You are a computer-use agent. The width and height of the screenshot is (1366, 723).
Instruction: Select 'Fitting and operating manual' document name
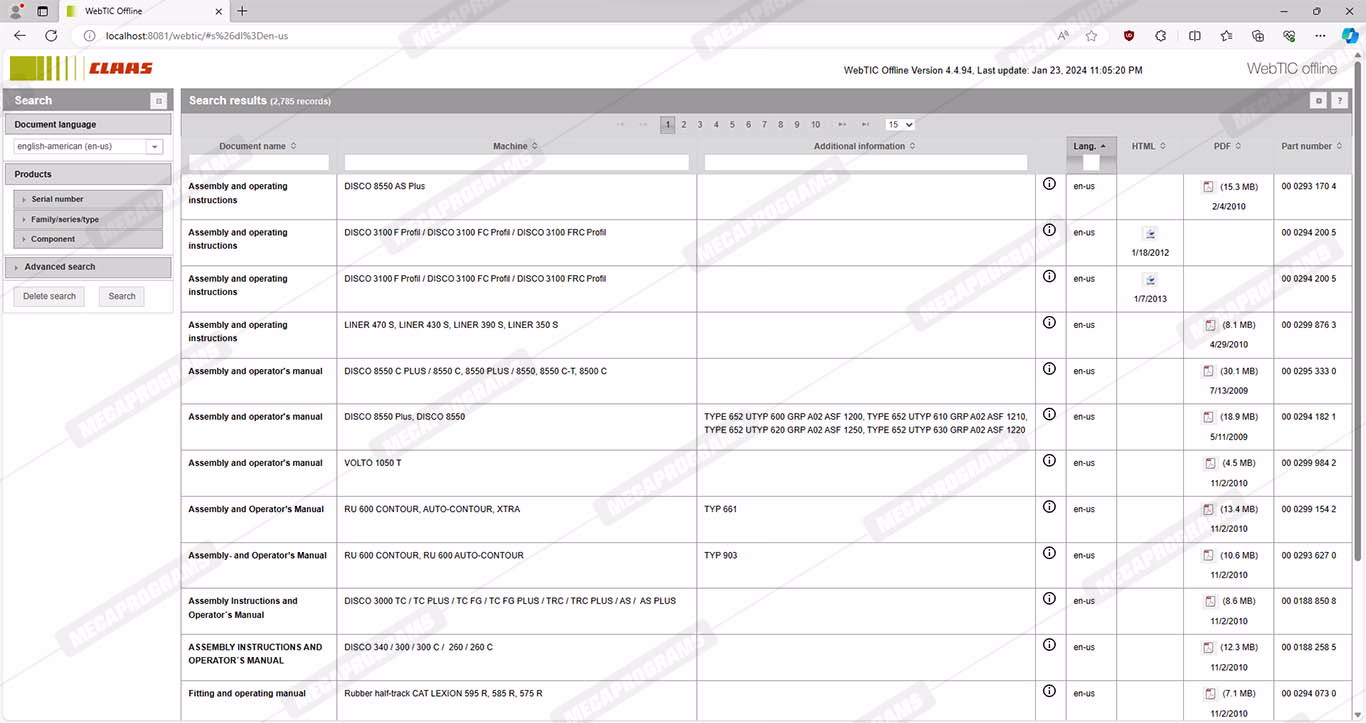(247, 693)
